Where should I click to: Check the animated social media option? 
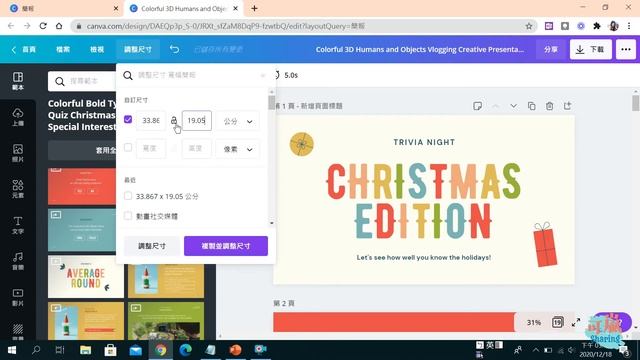(128, 216)
